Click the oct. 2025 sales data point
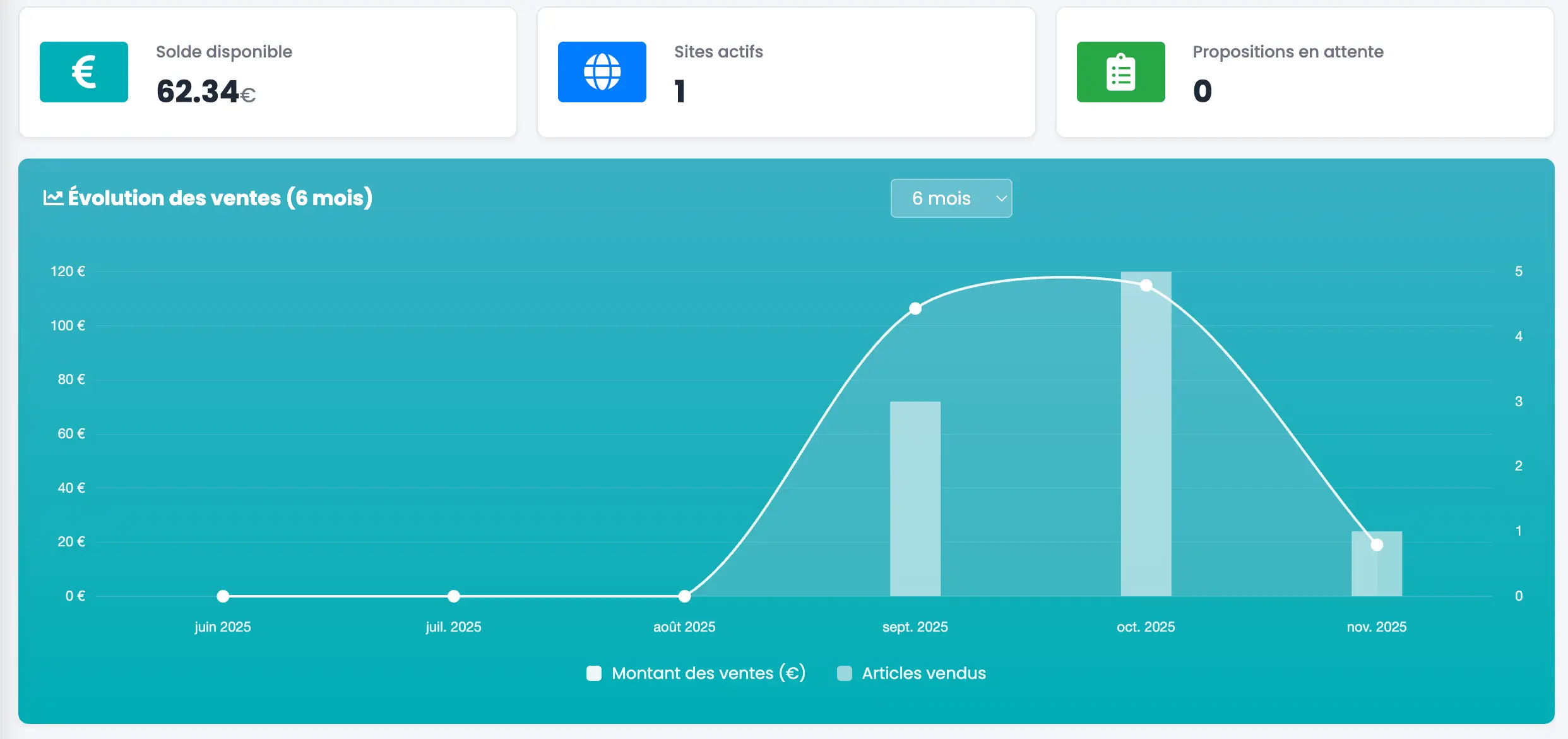This screenshot has height=739, width=1568. (1146, 285)
